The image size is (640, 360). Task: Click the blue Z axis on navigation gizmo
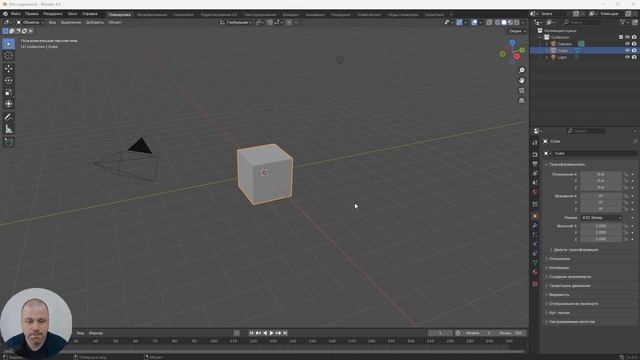click(512, 42)
